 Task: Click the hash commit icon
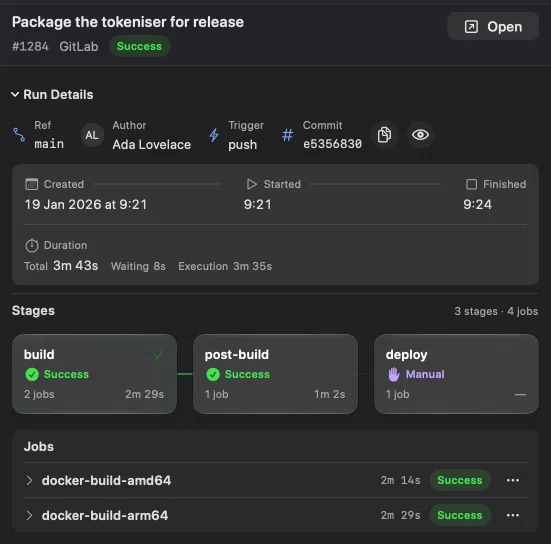287,135
